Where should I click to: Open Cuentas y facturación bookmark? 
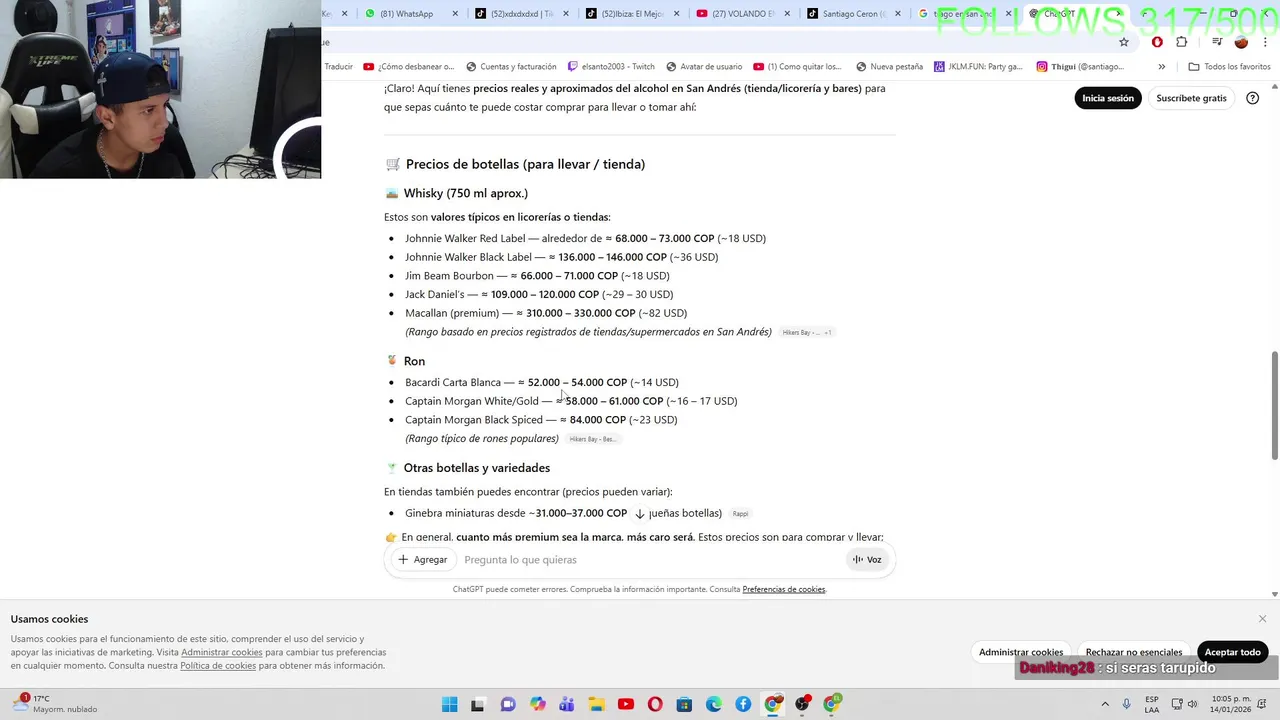click(x=511, y=67)
